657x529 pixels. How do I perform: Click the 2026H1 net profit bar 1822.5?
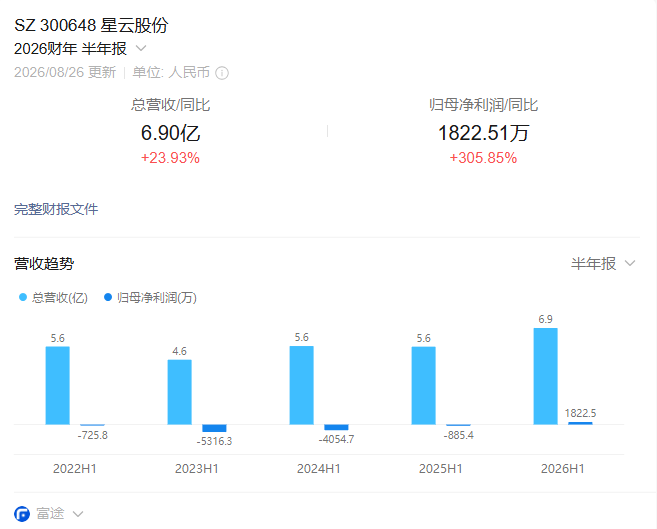coord(580,423)
